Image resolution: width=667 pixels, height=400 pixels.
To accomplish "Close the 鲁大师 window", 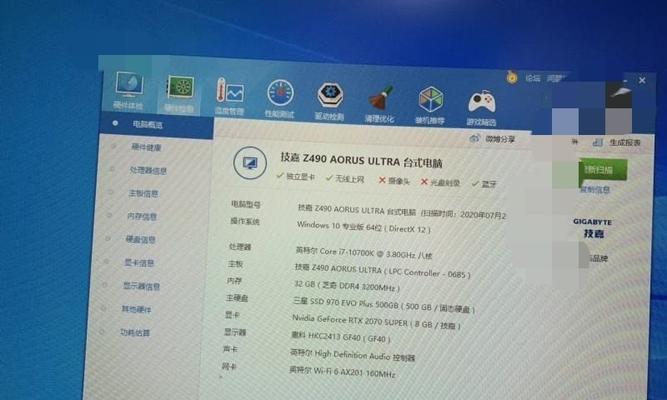I will coord(642,80).
